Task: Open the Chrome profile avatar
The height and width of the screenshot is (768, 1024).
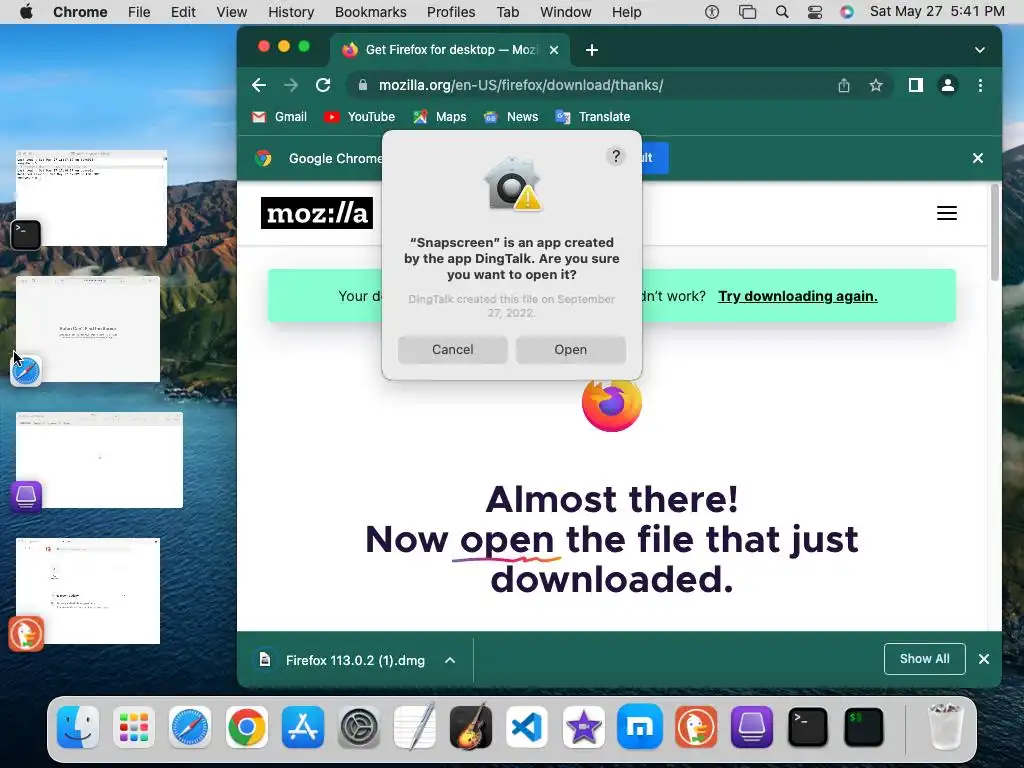Action: point(948,85)
